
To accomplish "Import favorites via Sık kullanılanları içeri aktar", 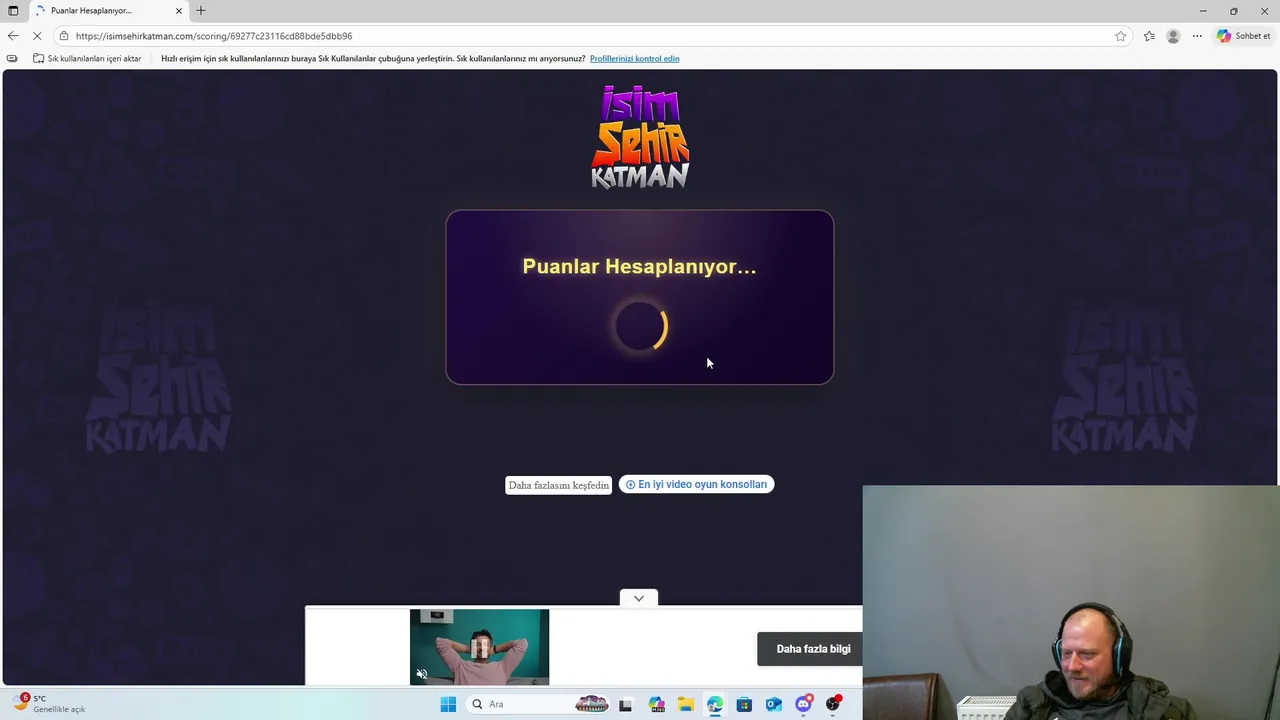I will pyautogui.click(x=87, y=58).
